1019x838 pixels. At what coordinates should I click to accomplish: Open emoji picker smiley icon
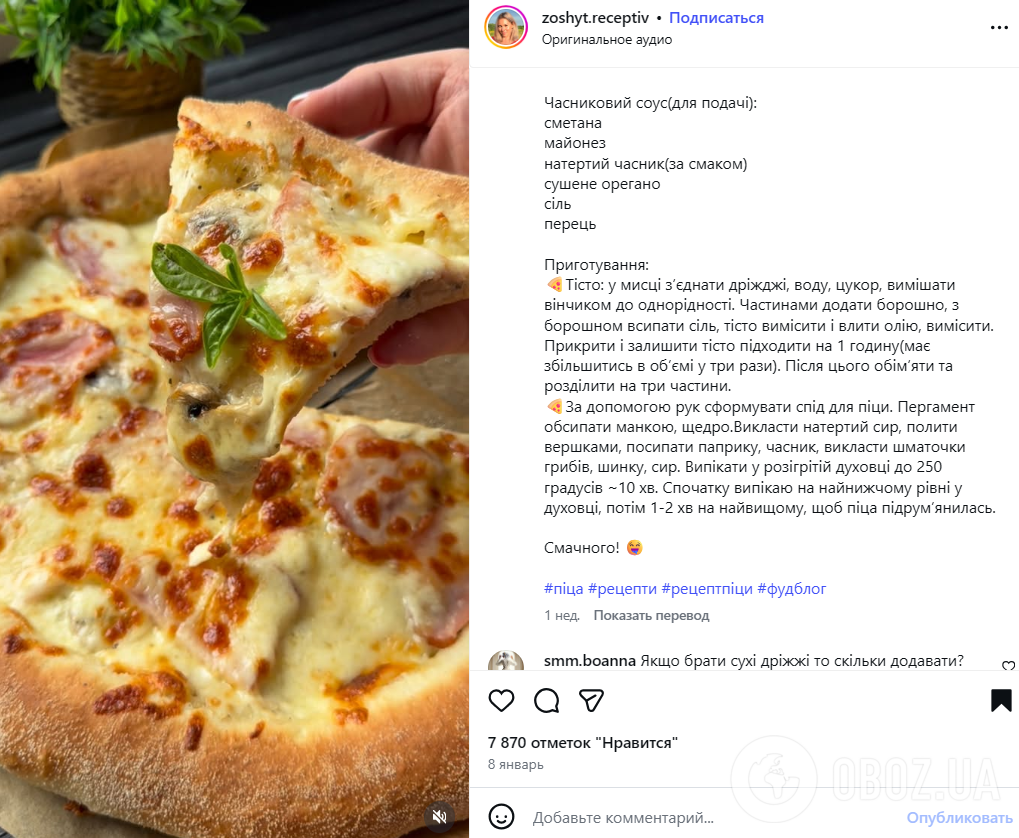point(501,817)
